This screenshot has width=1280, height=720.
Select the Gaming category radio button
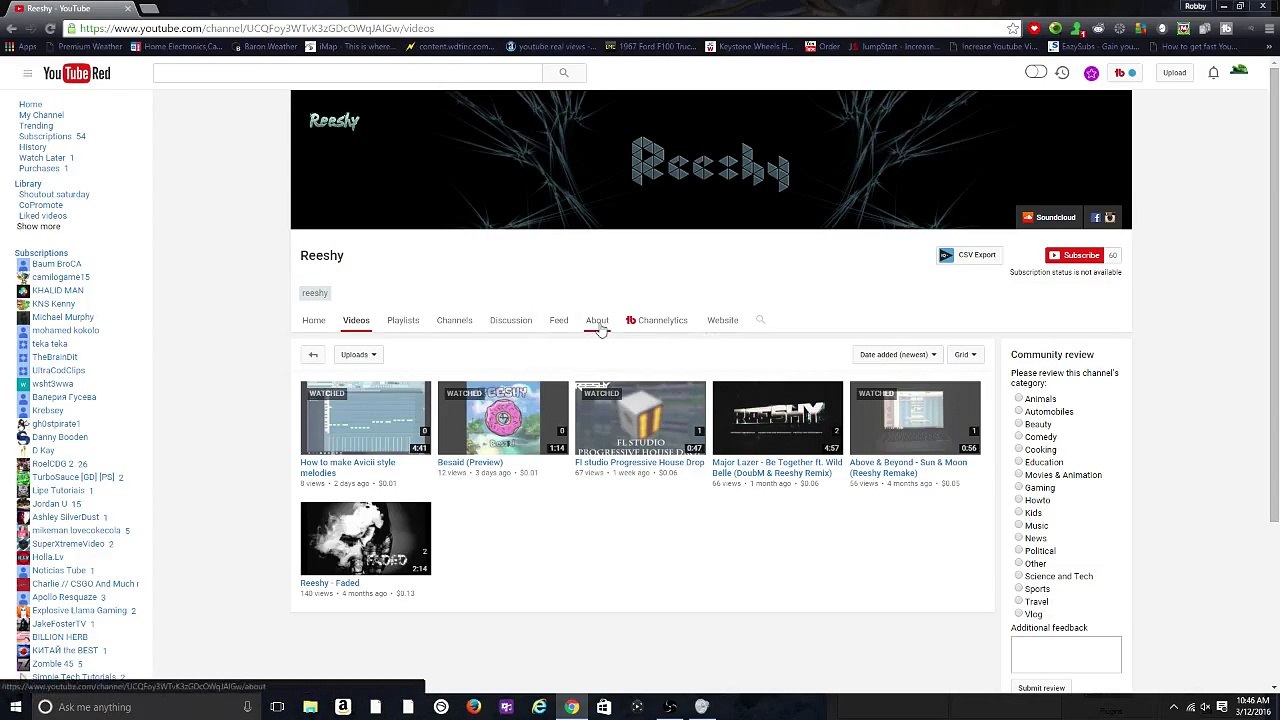click(x=1019, y=487)
